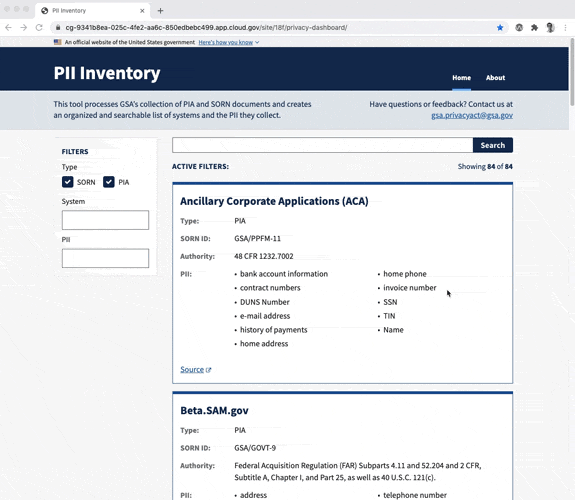Click the external link icon beside Source
The image size is (575, 500).
208,370
